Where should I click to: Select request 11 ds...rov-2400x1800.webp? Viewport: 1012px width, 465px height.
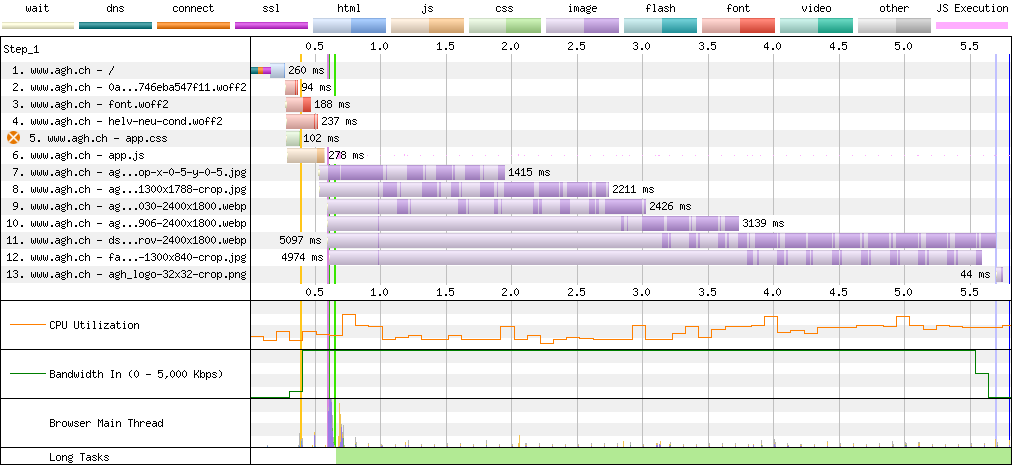click(x=126, y=240)
